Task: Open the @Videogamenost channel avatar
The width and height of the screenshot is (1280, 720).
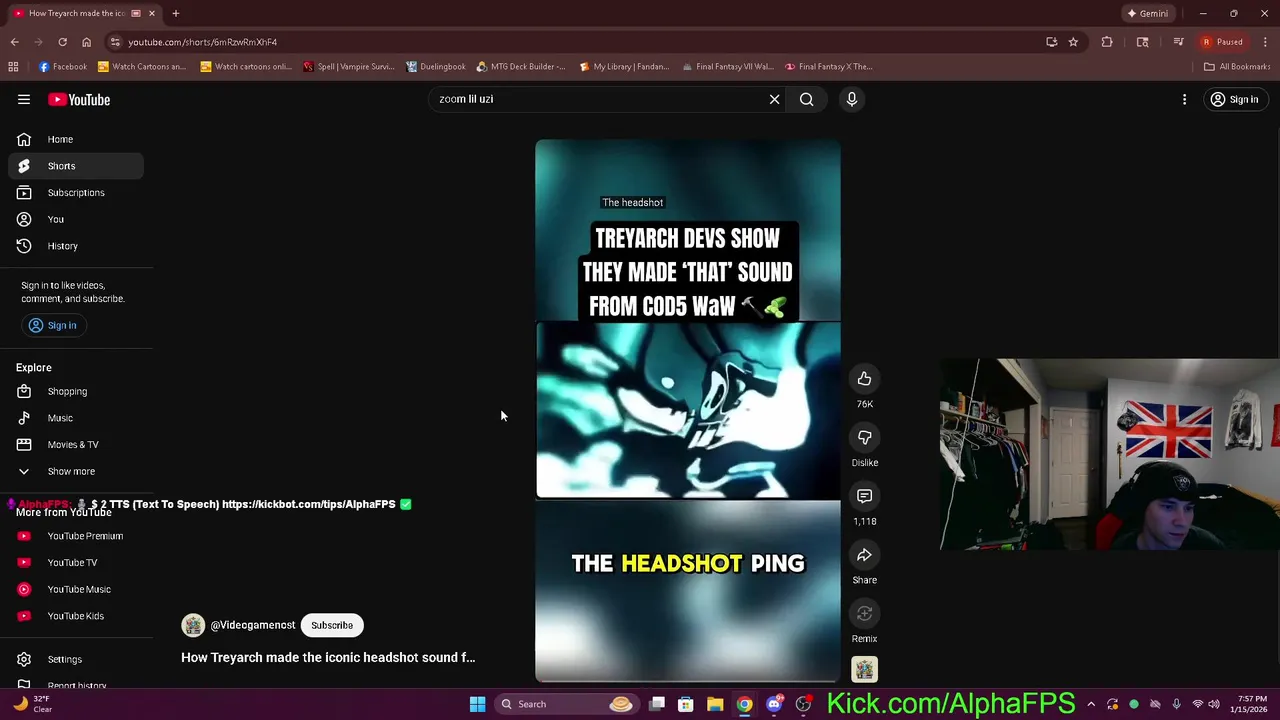Action: tap(193, 625)
